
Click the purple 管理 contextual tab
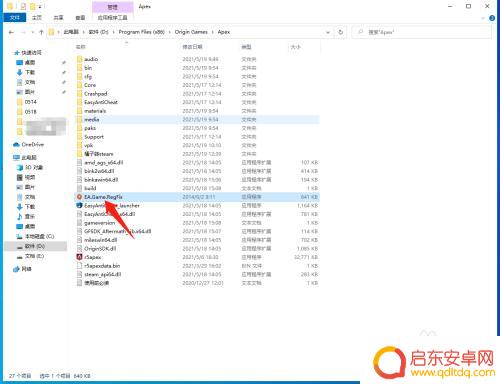pos(113,7)
